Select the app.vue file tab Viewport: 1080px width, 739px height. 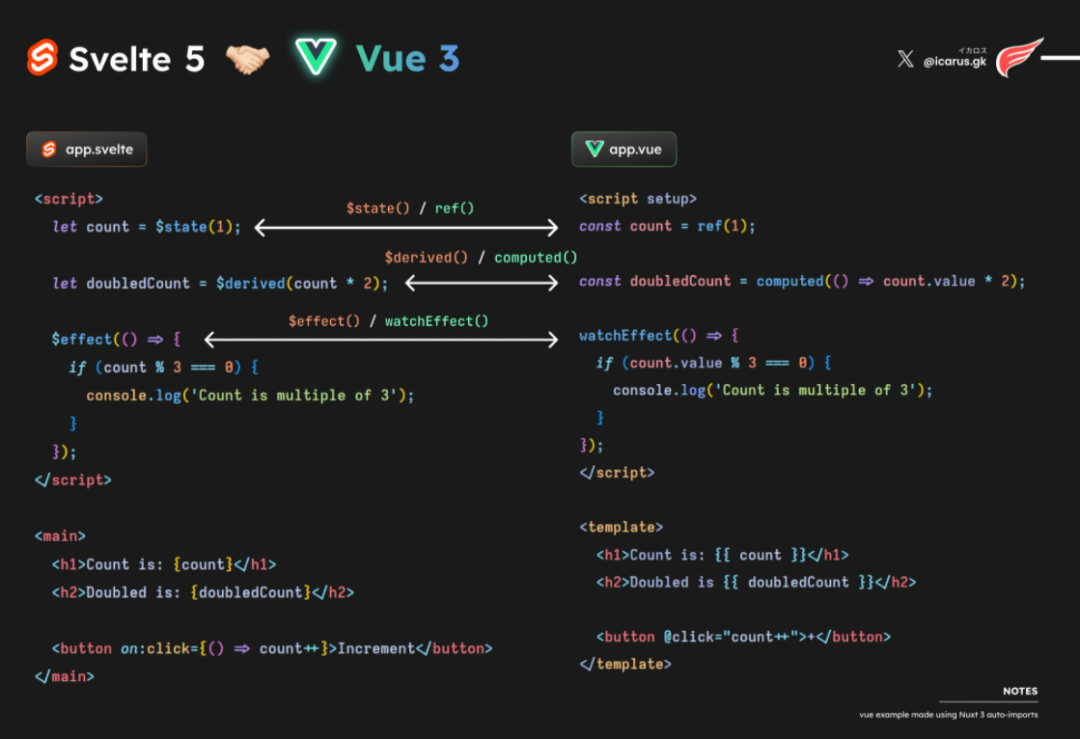[x=623, y=149]
